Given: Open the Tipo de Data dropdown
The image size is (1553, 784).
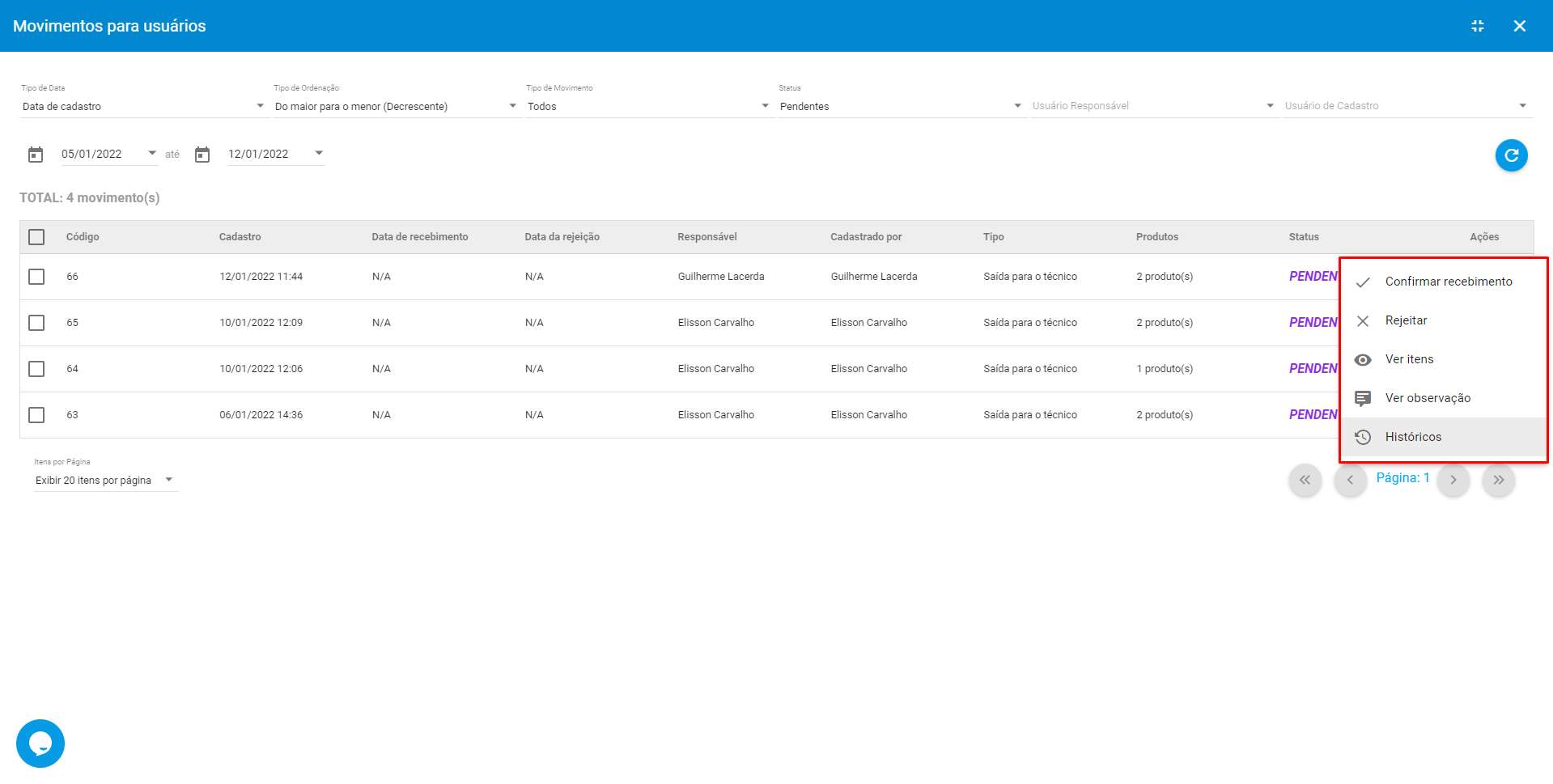Looking at the screenshot, I should click(x=143, y=107).
